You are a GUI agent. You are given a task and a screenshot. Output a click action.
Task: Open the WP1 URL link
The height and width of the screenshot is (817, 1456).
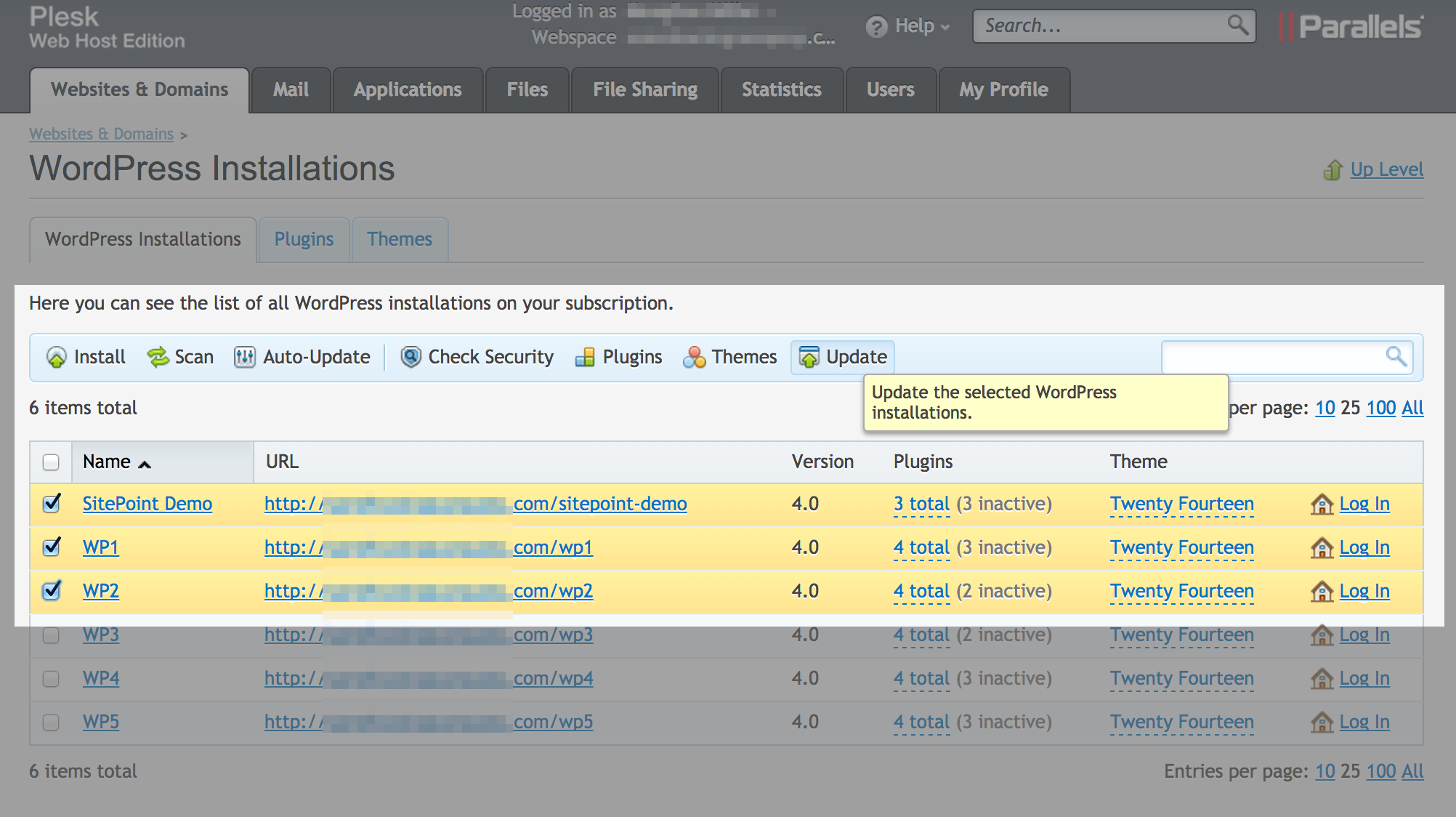[x=429, y=547]
